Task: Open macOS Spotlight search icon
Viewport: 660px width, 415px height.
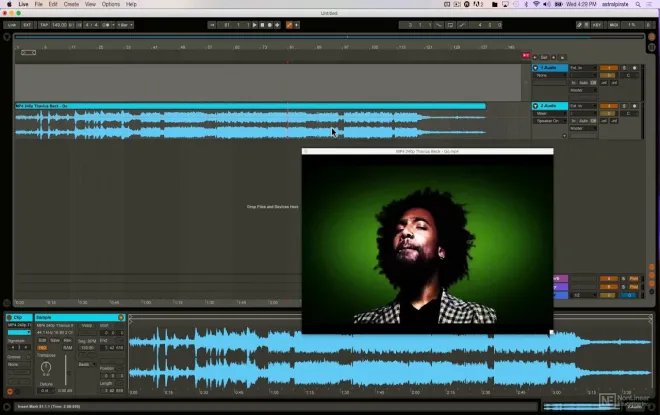Action: pyautogui.click(x=638, y=4)
